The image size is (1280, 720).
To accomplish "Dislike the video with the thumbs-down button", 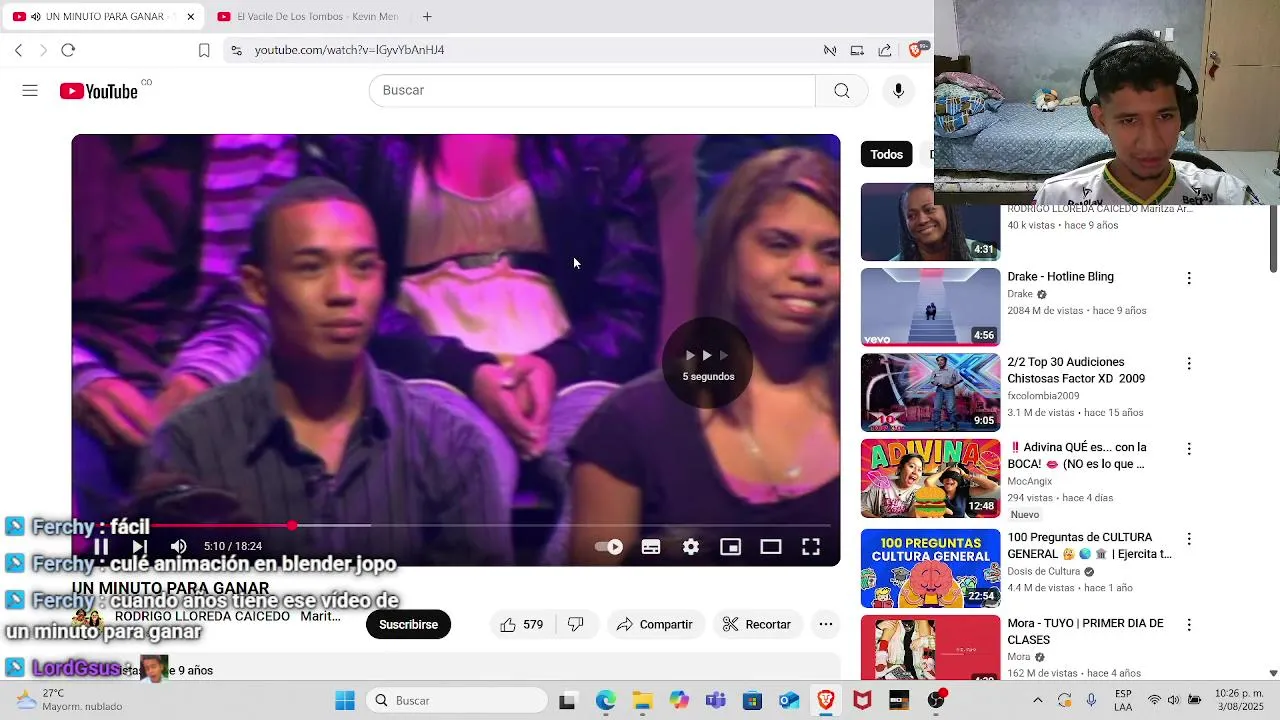I will 576,625.
